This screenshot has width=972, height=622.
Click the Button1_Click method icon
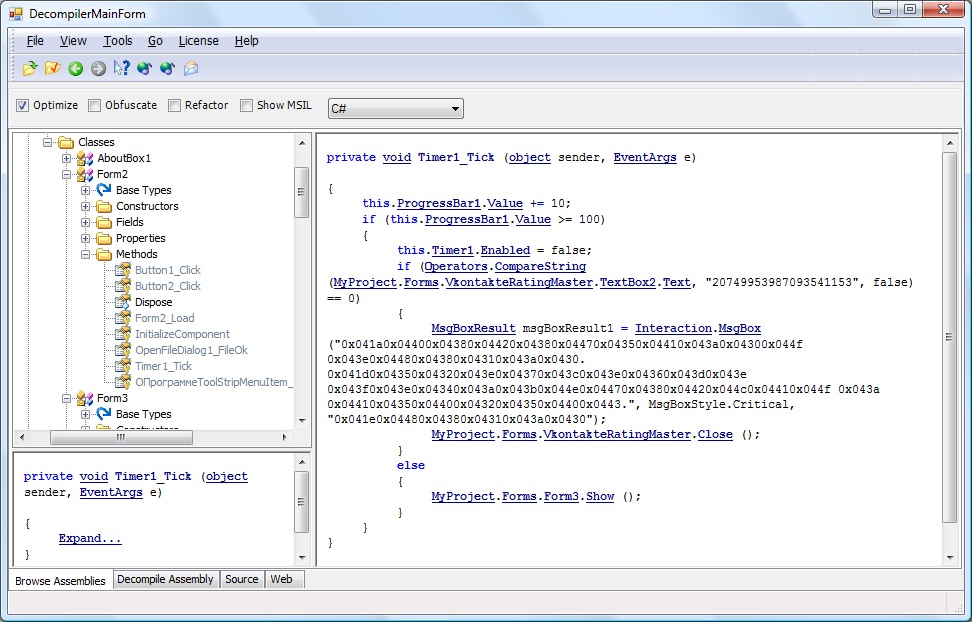(x=123, y=270)
